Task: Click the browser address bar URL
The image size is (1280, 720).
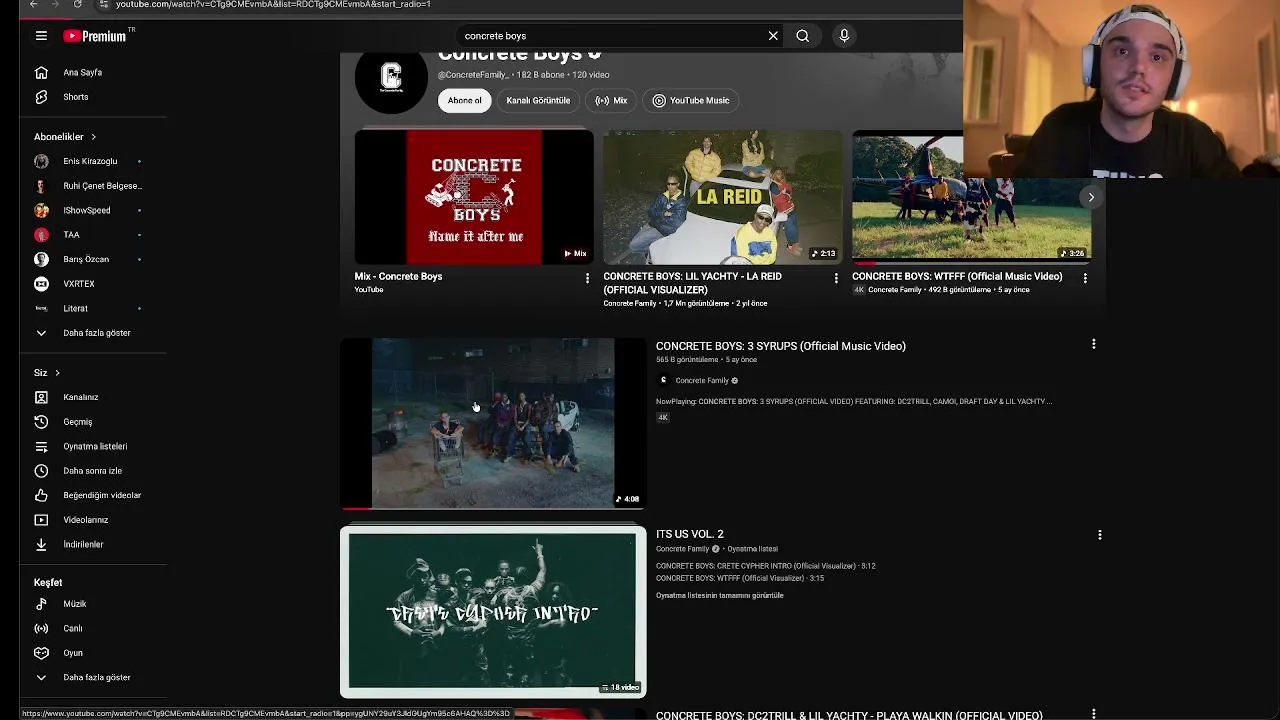Action: pyautogui.click(x=273, y=4)
